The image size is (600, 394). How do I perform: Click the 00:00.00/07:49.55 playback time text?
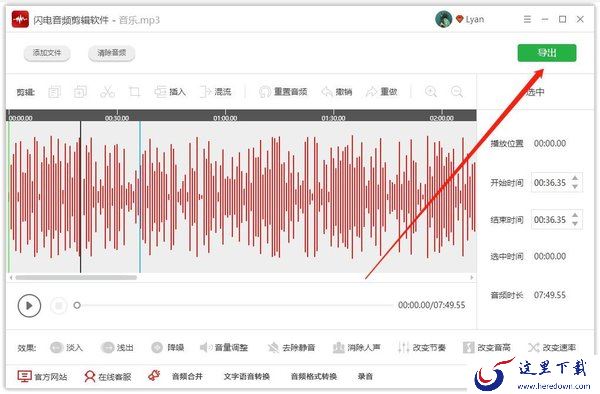[432, 305]
